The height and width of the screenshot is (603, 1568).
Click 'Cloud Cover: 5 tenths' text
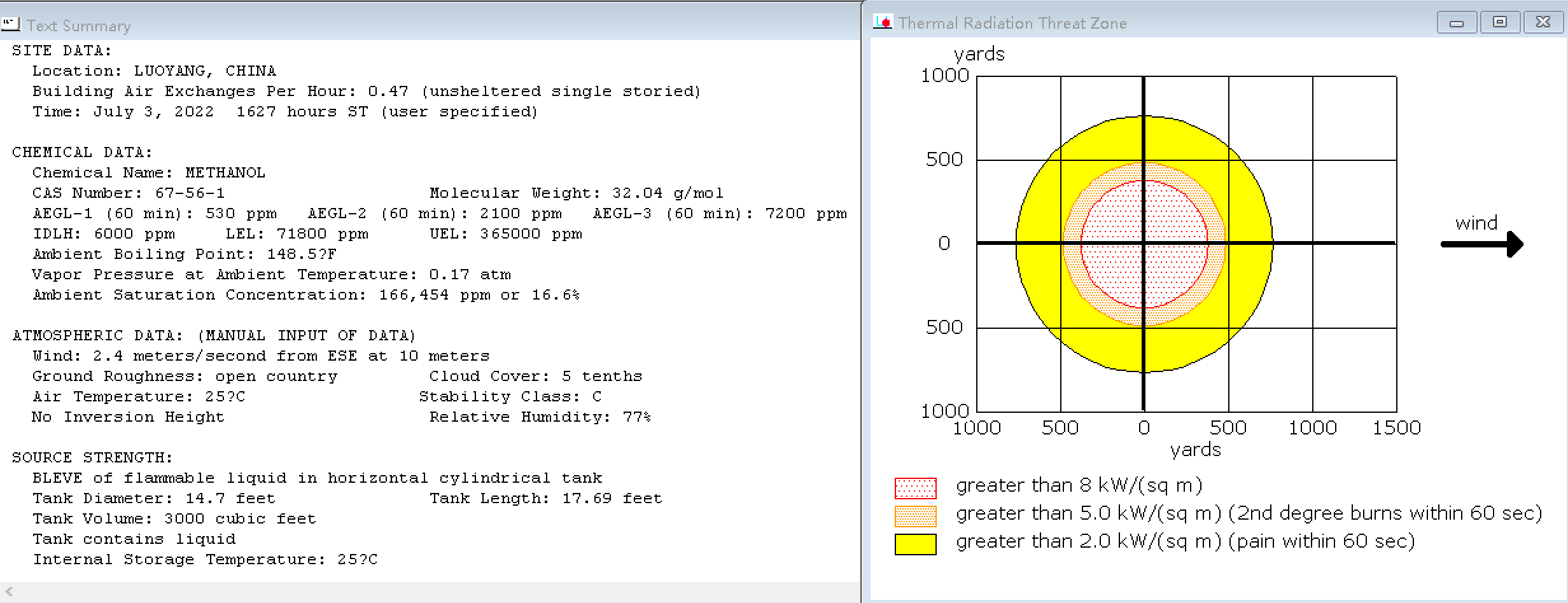(x=536, y=376)
